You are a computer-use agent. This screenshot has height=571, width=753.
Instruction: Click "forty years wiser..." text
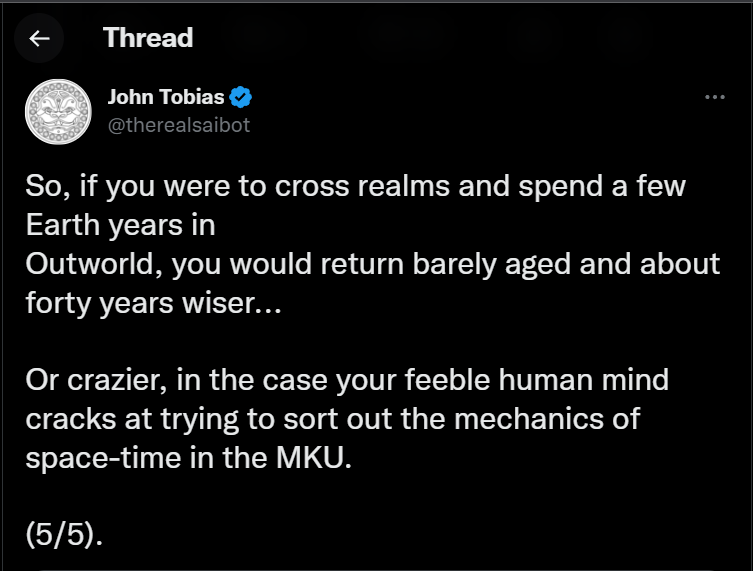coord(153,302)
